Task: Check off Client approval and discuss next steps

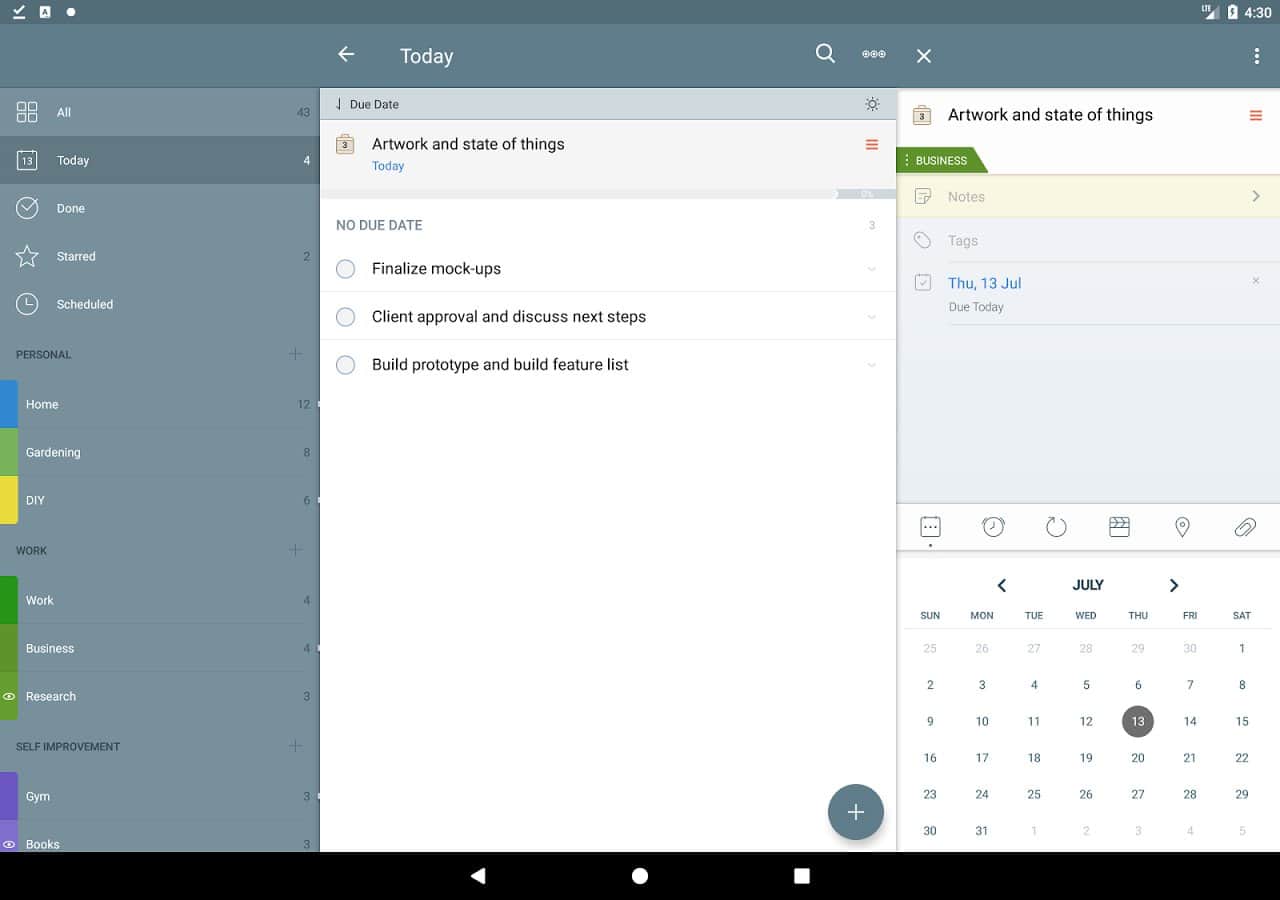Action: pos(346,317)
